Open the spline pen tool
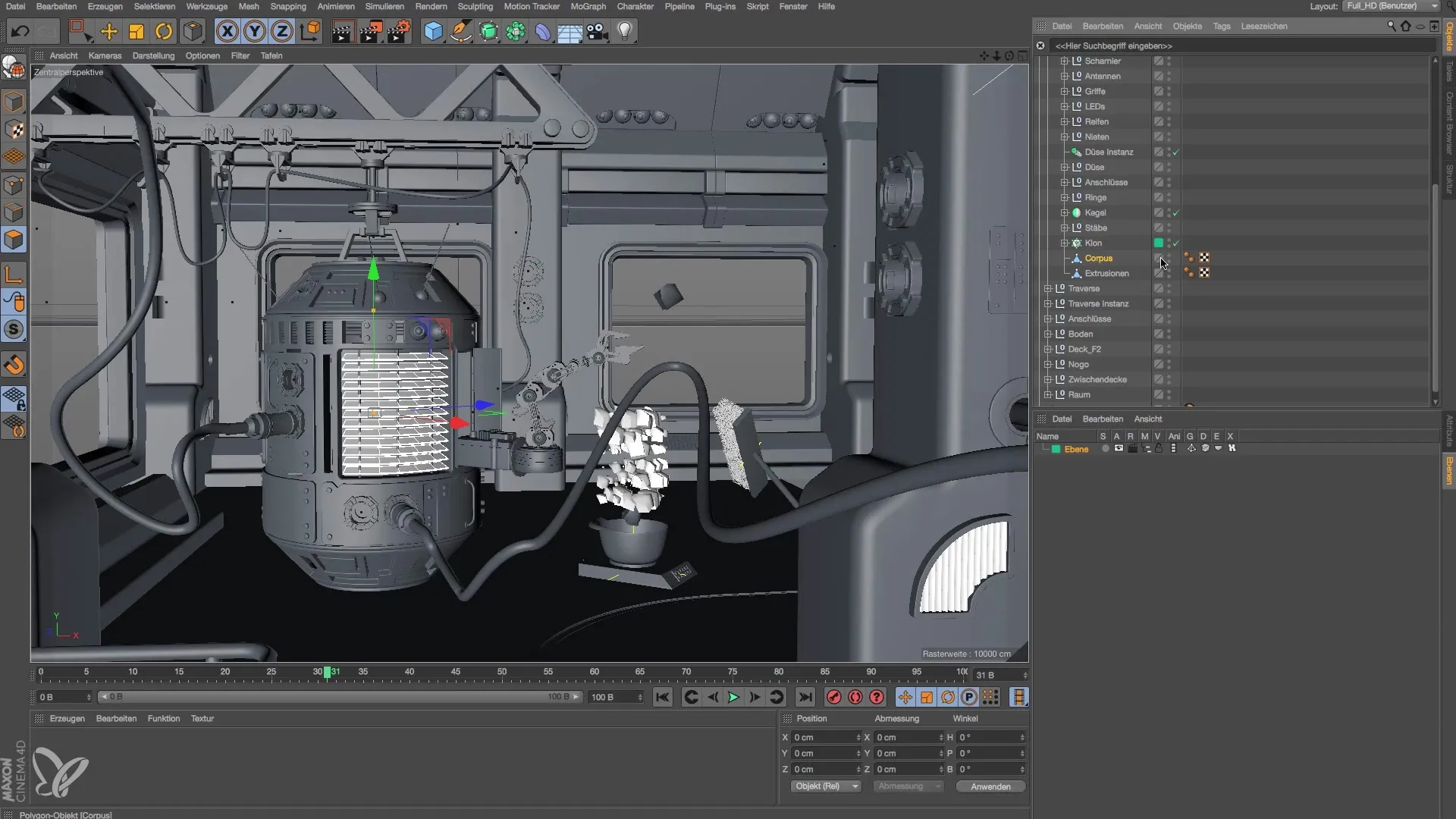This screenshot has height=819, width=1456. pyautogui.click(x=460, y=32)
